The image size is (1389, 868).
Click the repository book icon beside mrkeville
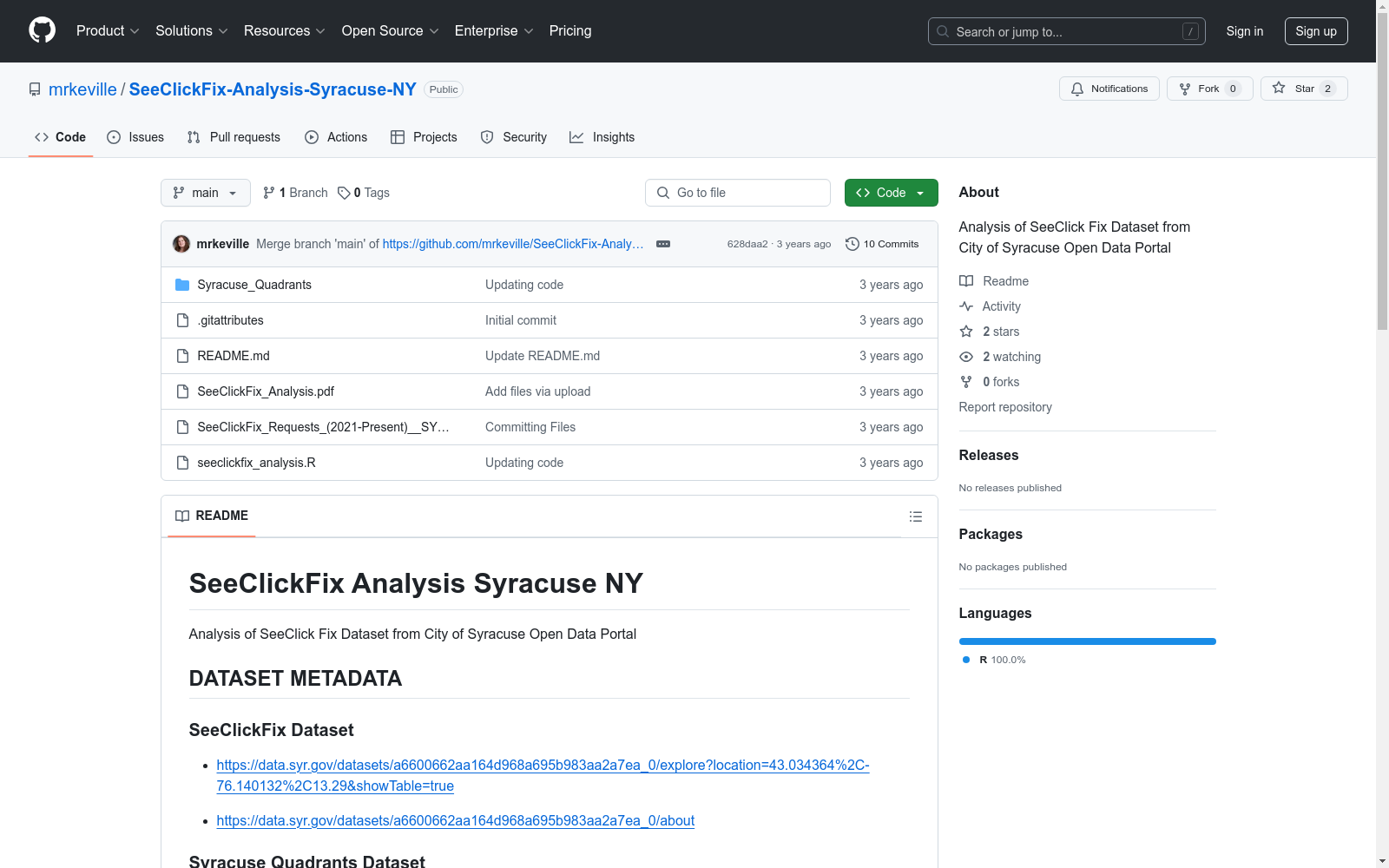click(35, 89)
